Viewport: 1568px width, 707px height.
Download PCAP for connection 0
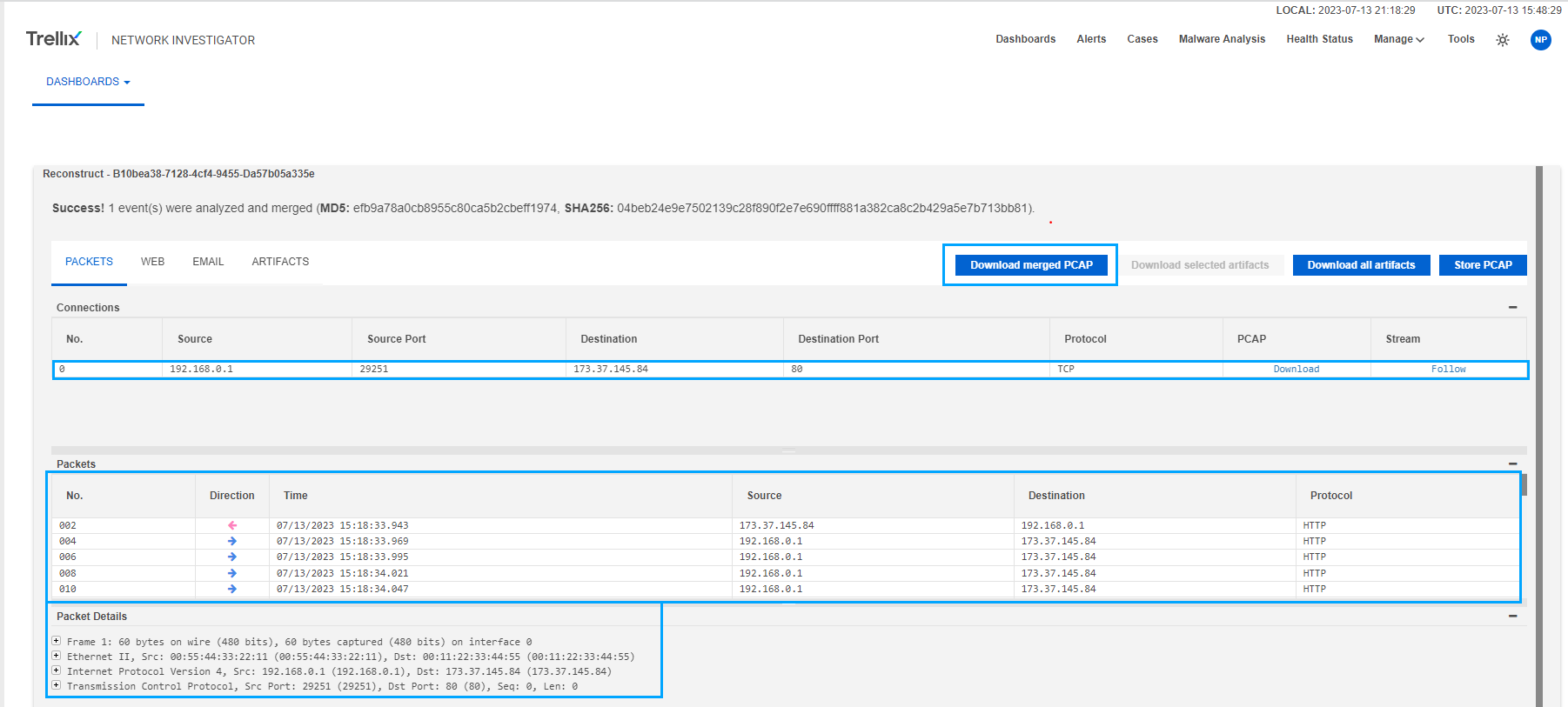1297,370
